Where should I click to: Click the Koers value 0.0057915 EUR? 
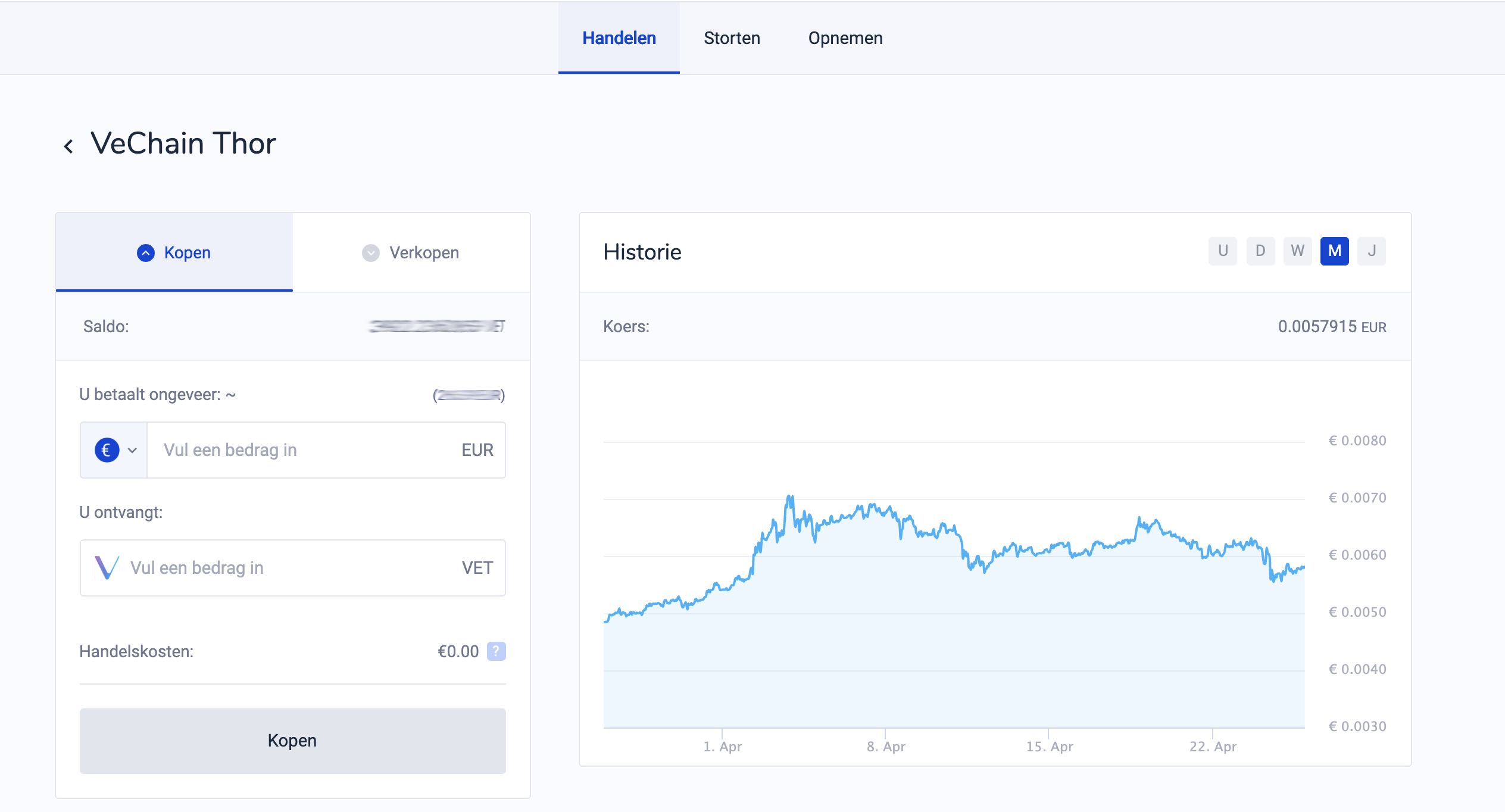click(1332, 327)
